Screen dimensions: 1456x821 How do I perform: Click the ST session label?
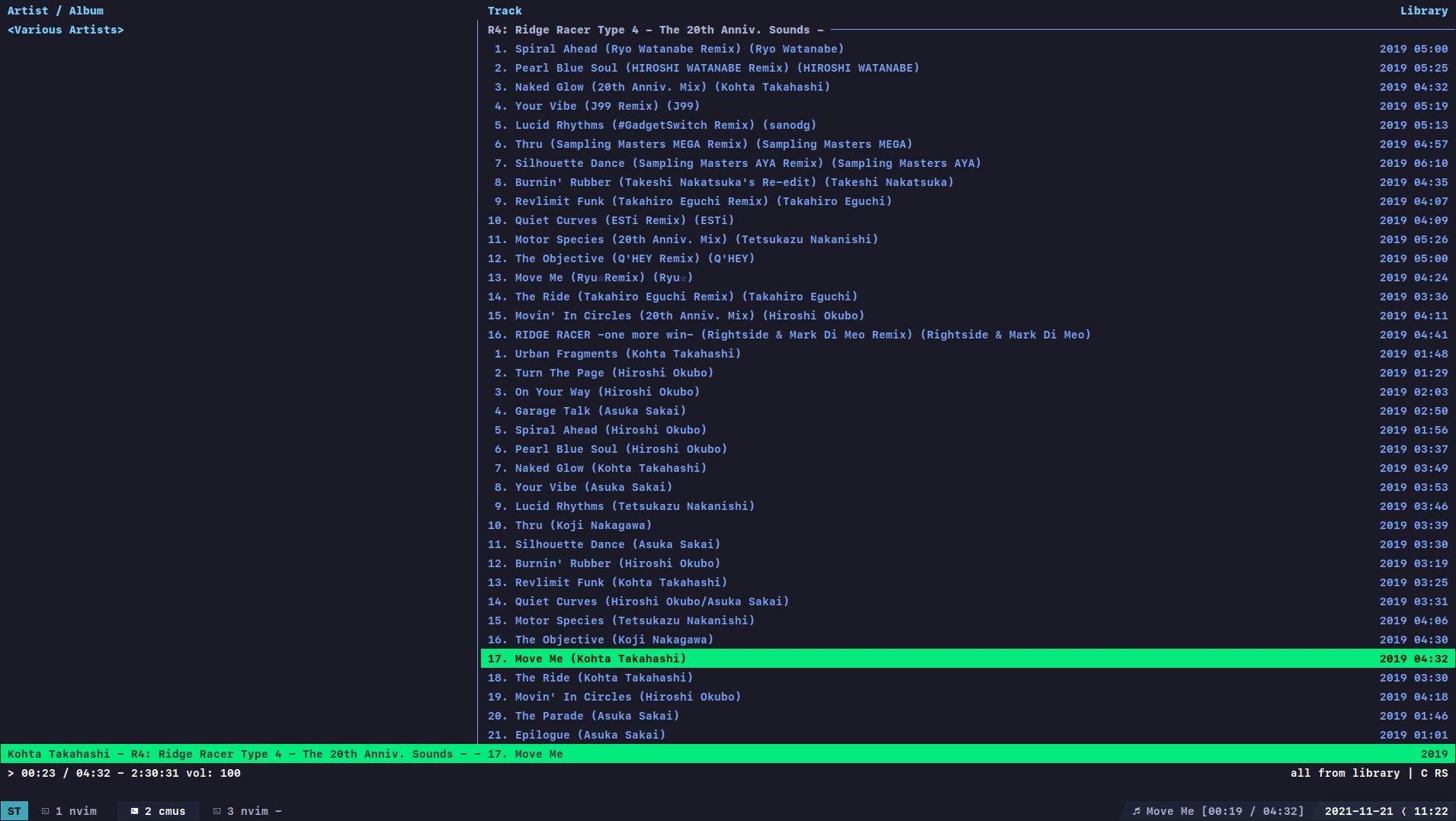pos(14,811)
